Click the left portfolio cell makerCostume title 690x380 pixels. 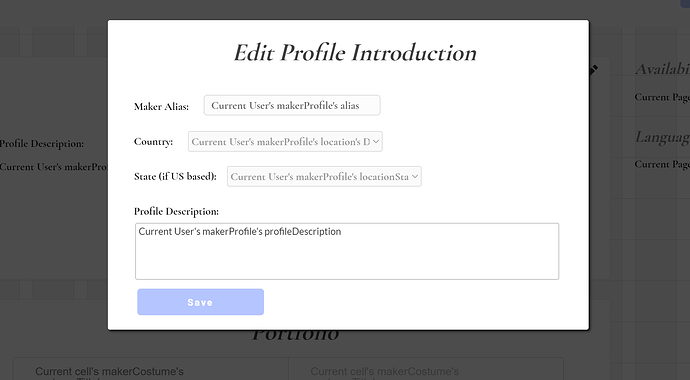(x=109, y=373)
